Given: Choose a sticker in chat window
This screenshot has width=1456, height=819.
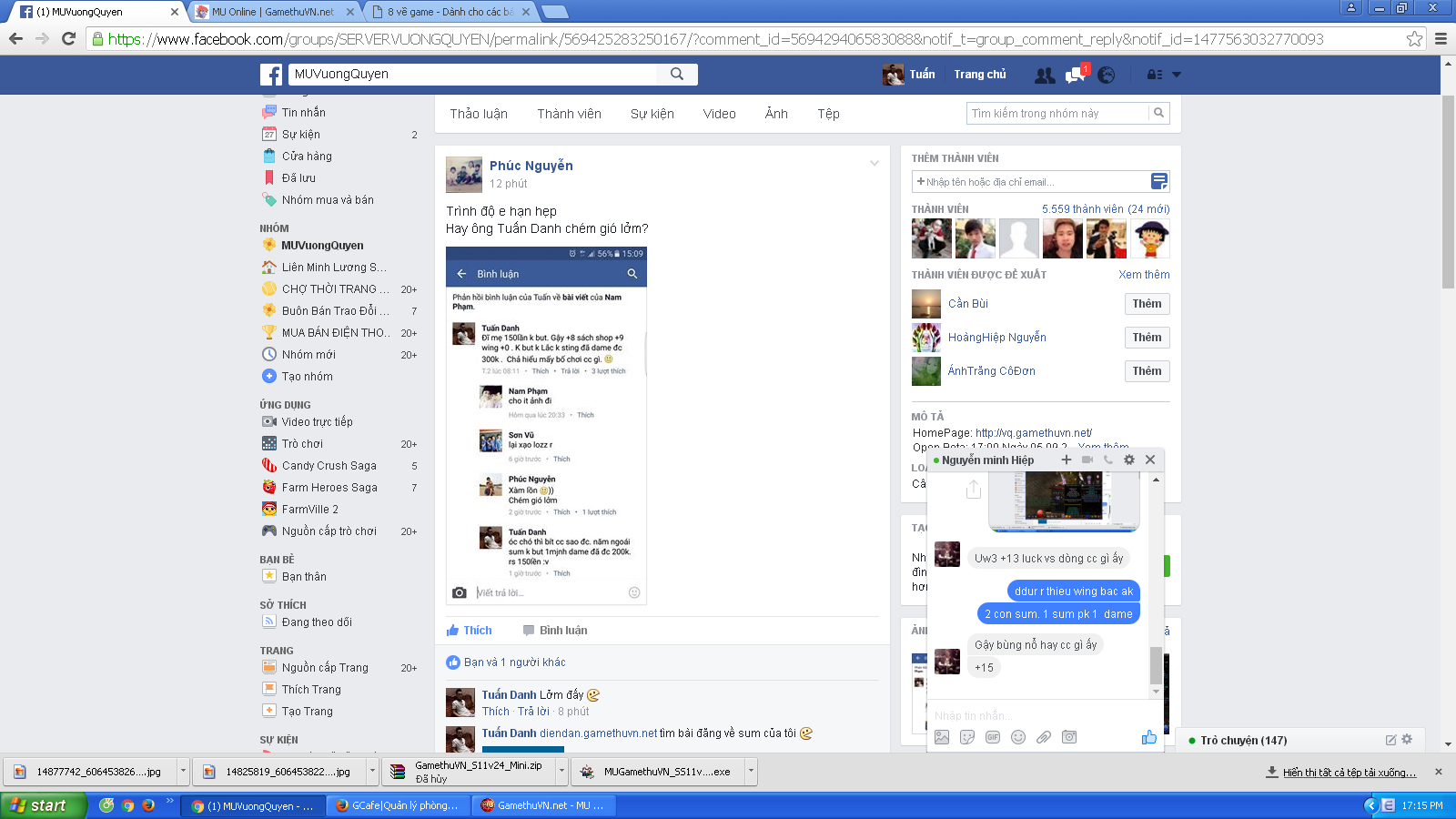Looking at the screenshot, I should [967, 737].
